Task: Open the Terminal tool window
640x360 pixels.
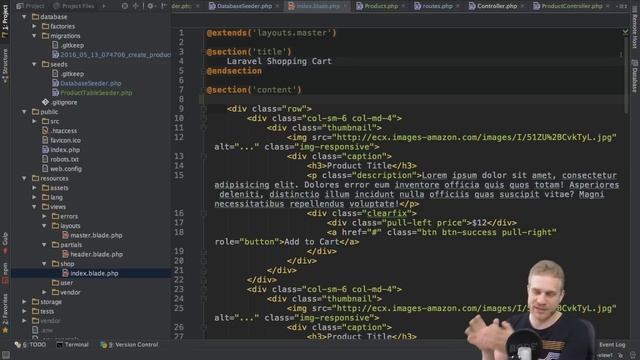Action: (73, 345)
